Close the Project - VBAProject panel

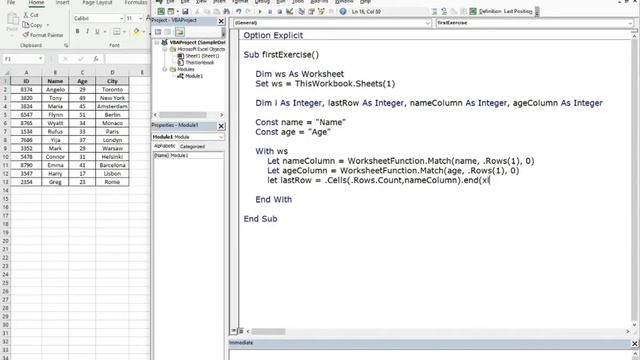221,21
